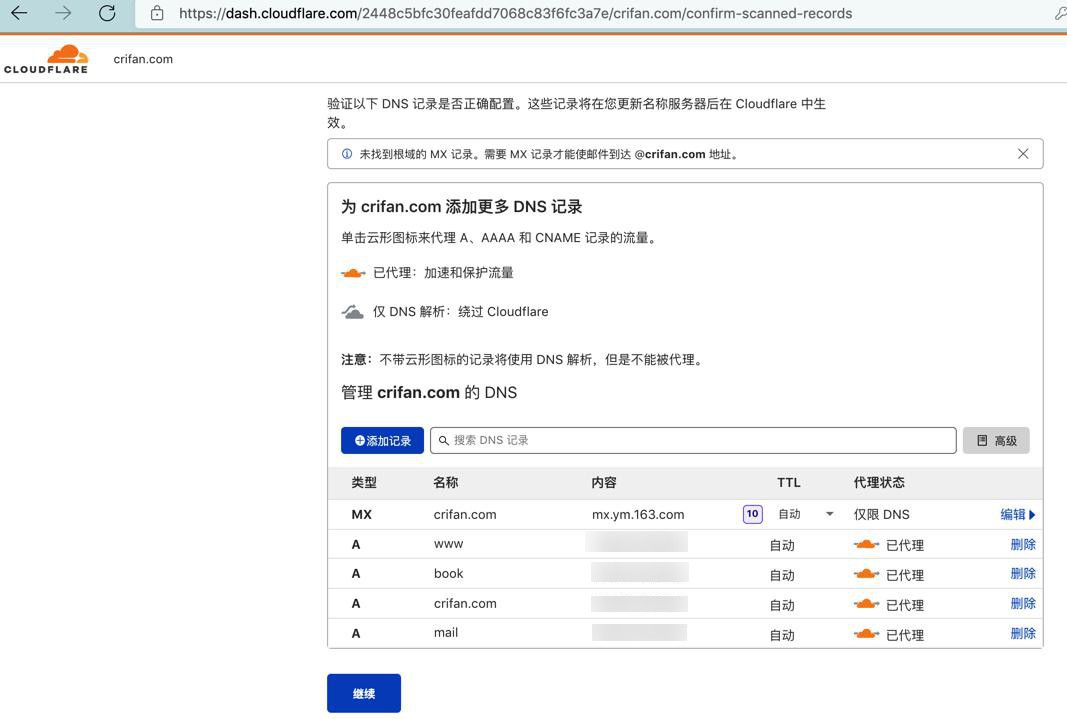Expand the MX record with 编辑

pos(1018,514)
